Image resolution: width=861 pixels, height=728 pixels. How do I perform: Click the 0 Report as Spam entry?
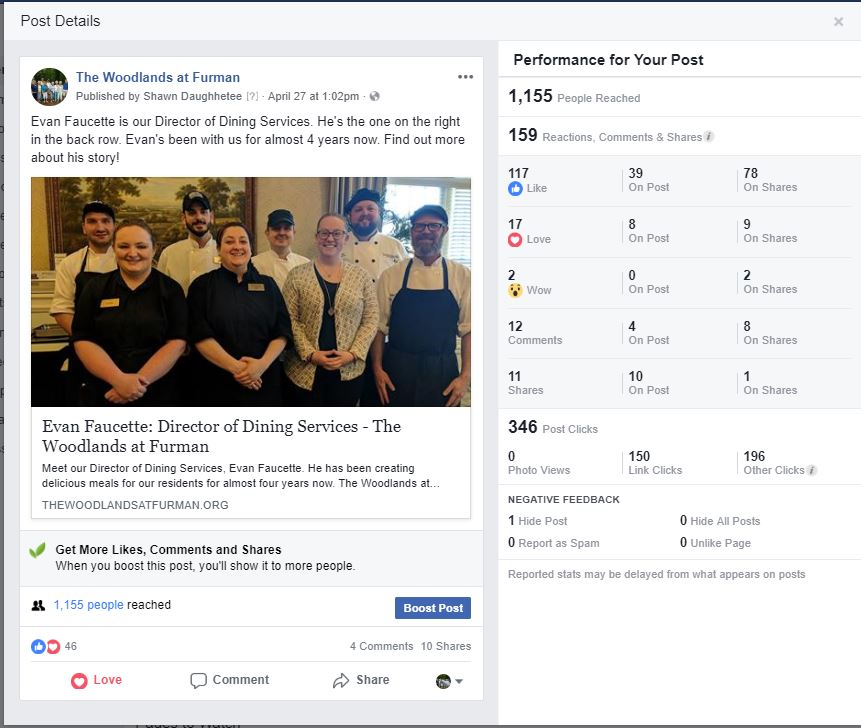(x=554, y=543)
